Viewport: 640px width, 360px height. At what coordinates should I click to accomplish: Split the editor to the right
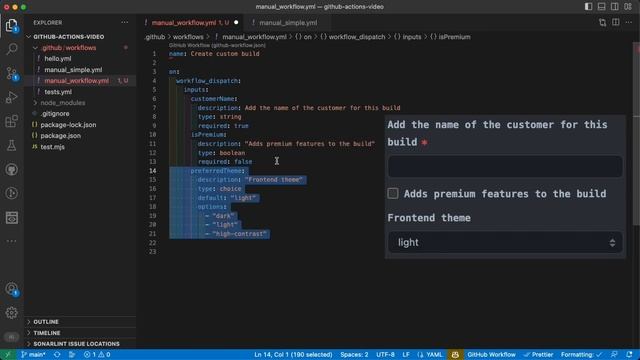[x=616, y=22]
